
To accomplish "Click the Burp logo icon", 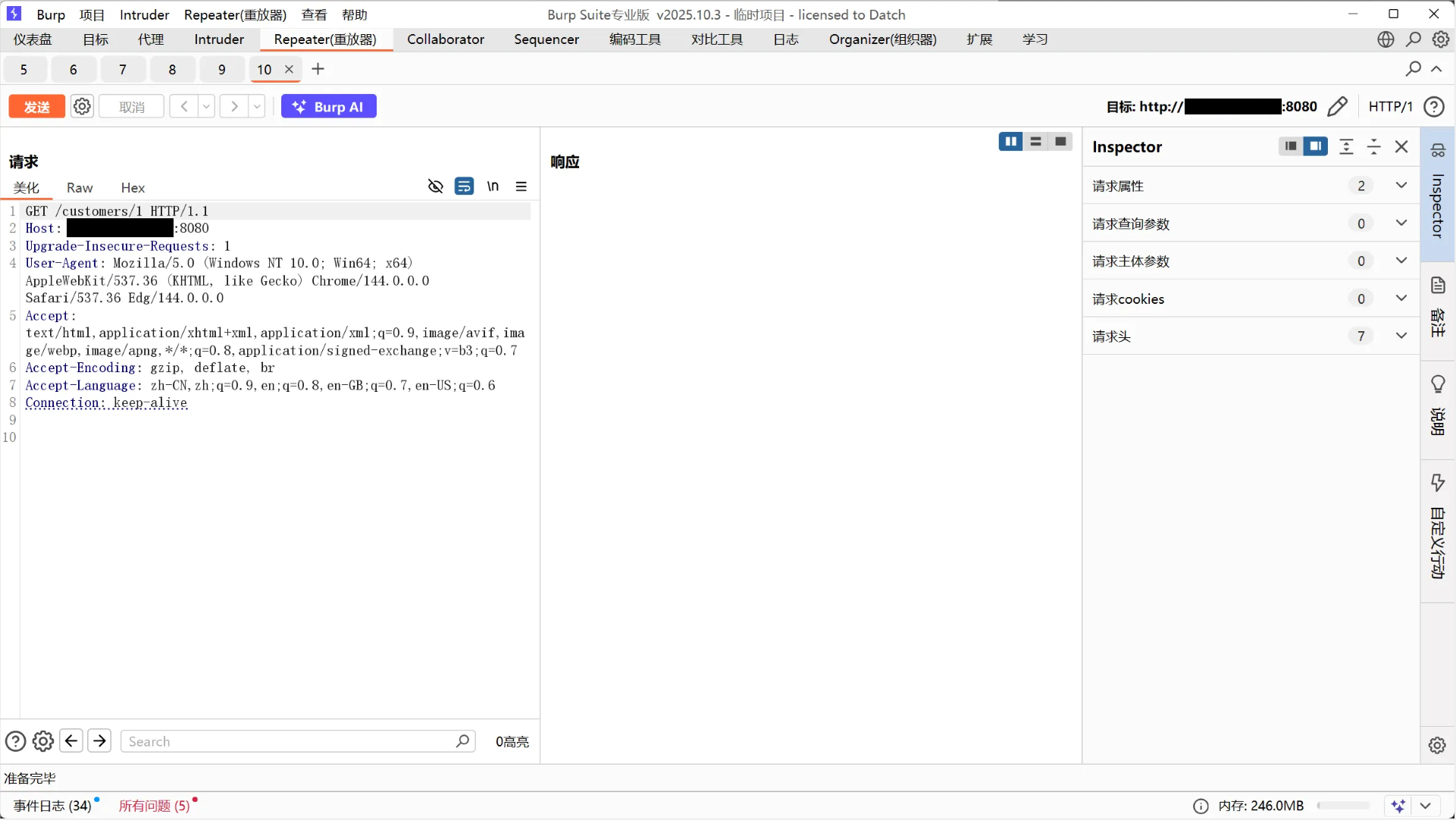I will (14, 14).
